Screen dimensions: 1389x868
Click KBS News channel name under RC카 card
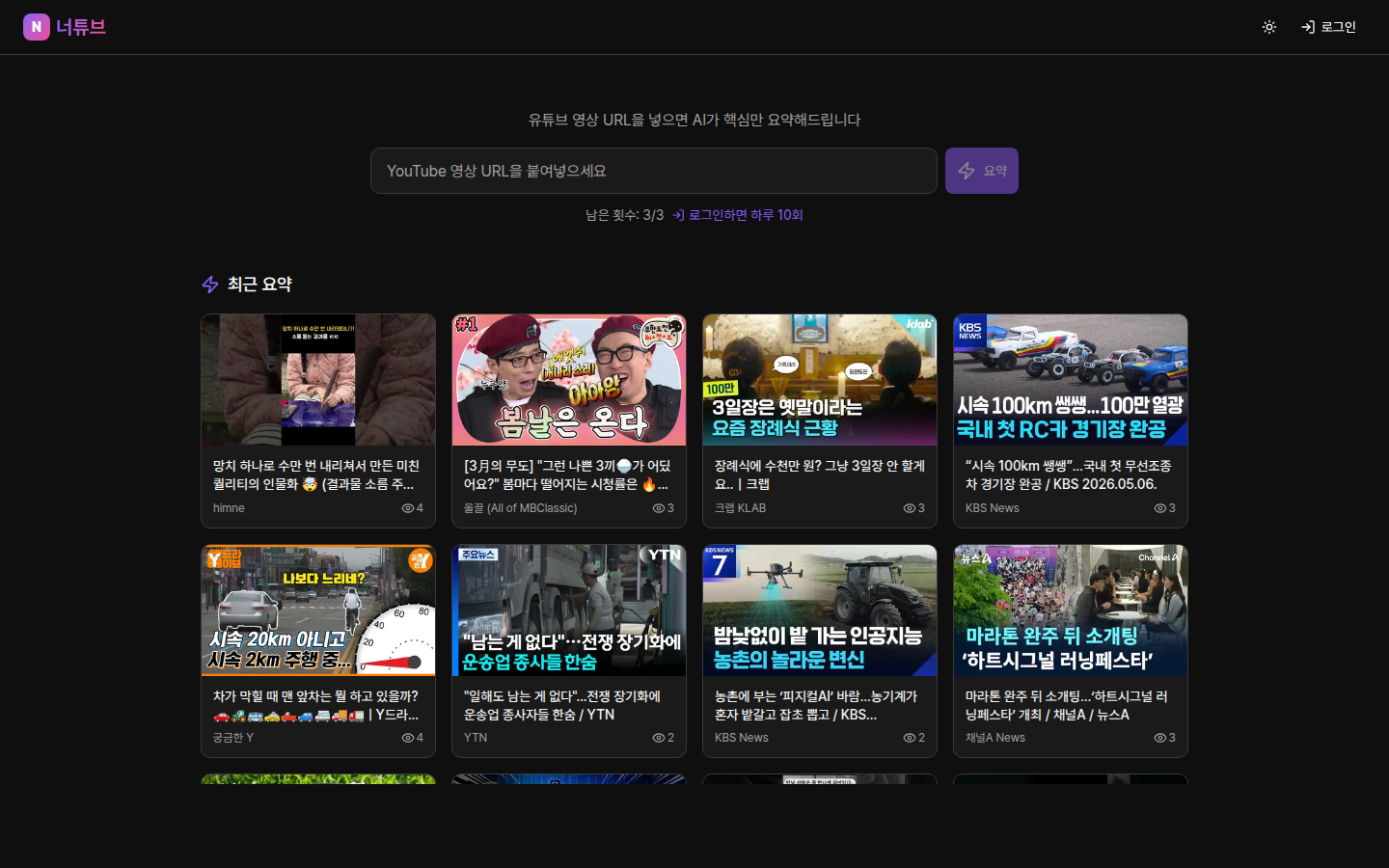coord(993,508)
